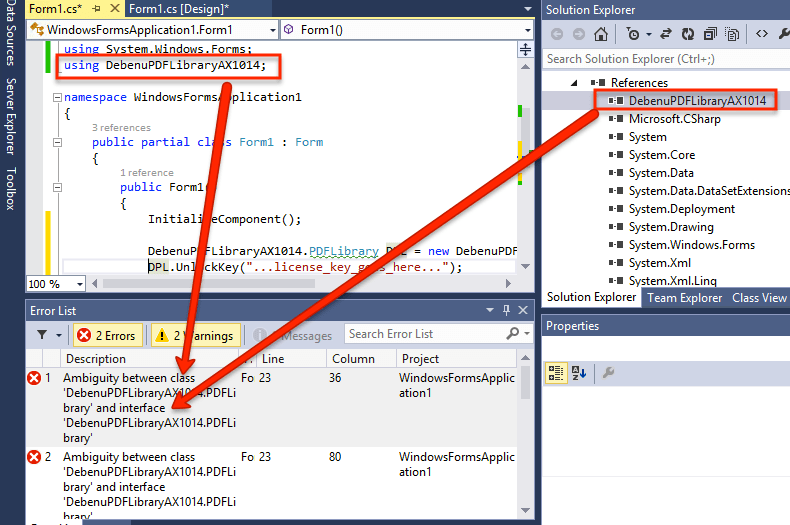Collapse the namespace WindowsFormsApplication1 block
This screenshot has width=790, height=525.
pyautogui.click(x=57, y=97)
